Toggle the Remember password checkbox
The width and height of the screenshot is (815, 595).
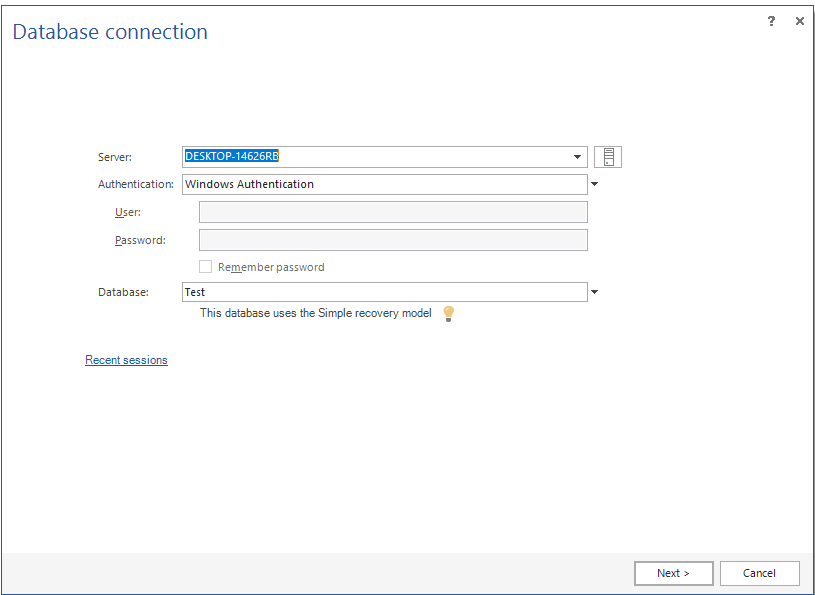tap(206, 267)
